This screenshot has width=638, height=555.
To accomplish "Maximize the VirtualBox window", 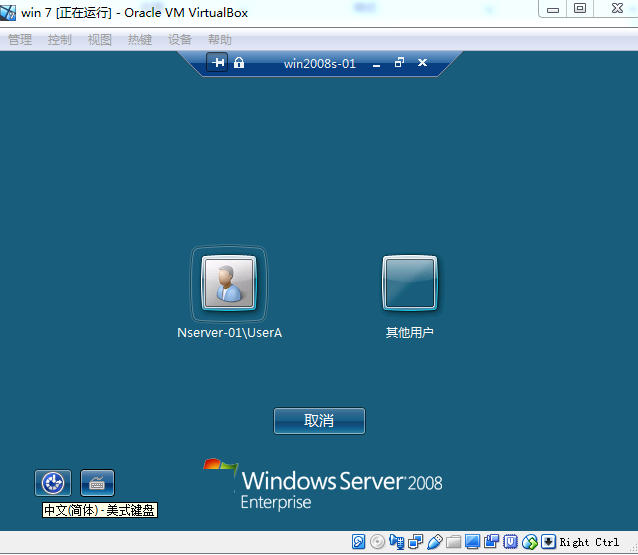I will pos(580,8).
